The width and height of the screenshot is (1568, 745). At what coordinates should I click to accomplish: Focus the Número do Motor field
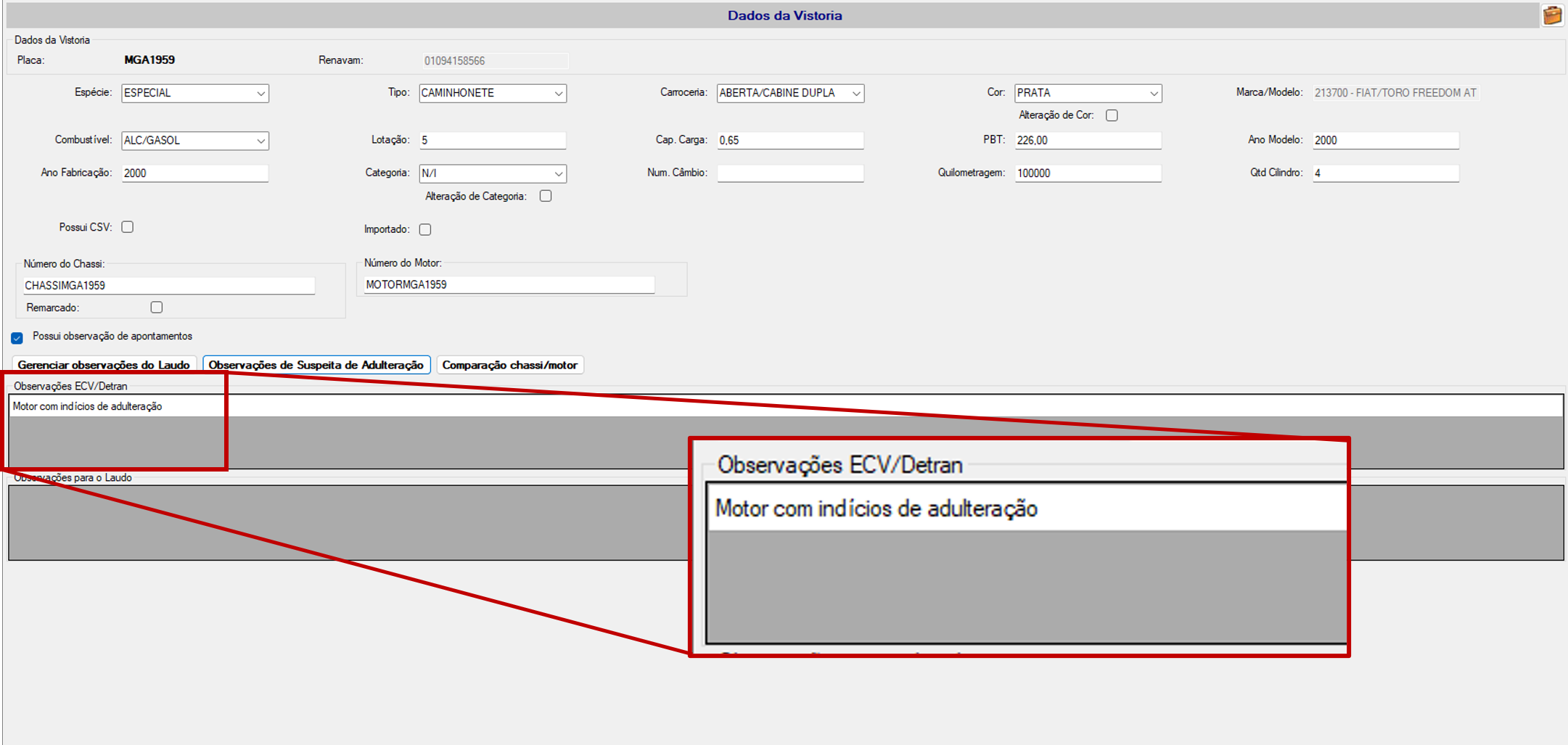509,285
